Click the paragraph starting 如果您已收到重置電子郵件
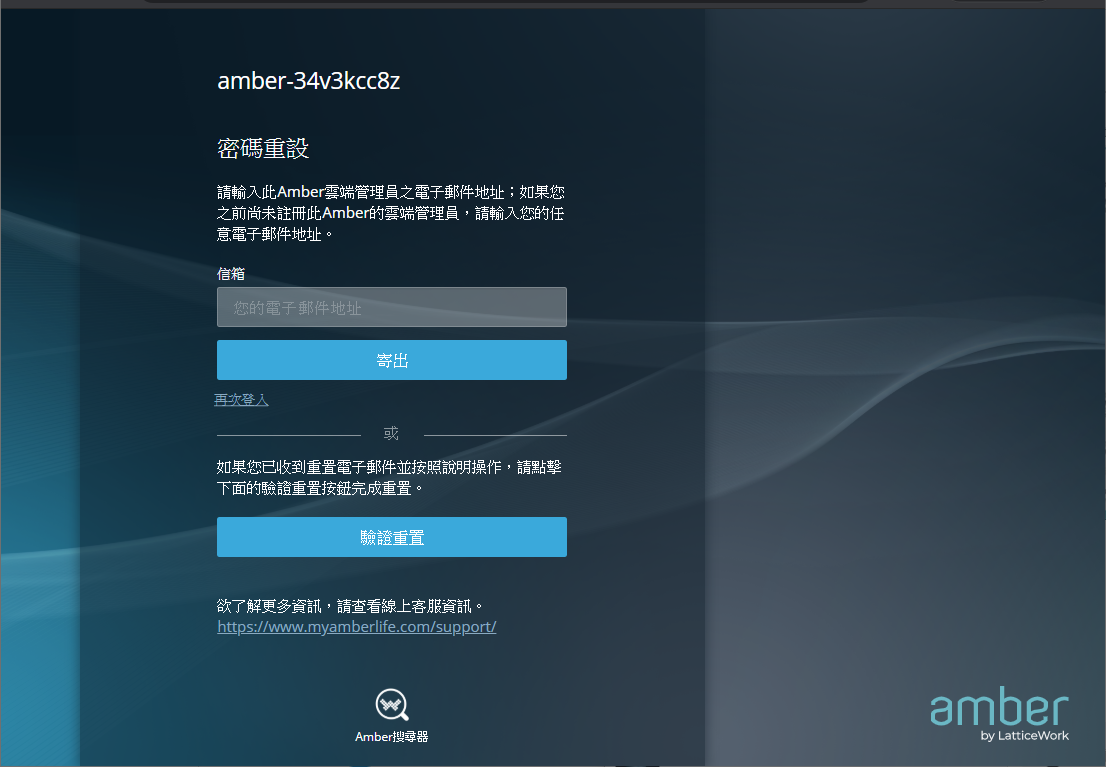This screenshot has height=767, width=1106. [389, 478]
